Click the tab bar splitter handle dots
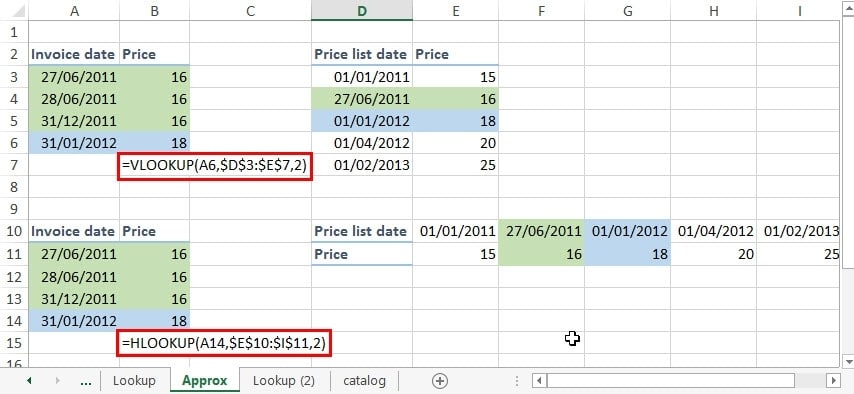The image size is (854, 394). tap(517, 380)
